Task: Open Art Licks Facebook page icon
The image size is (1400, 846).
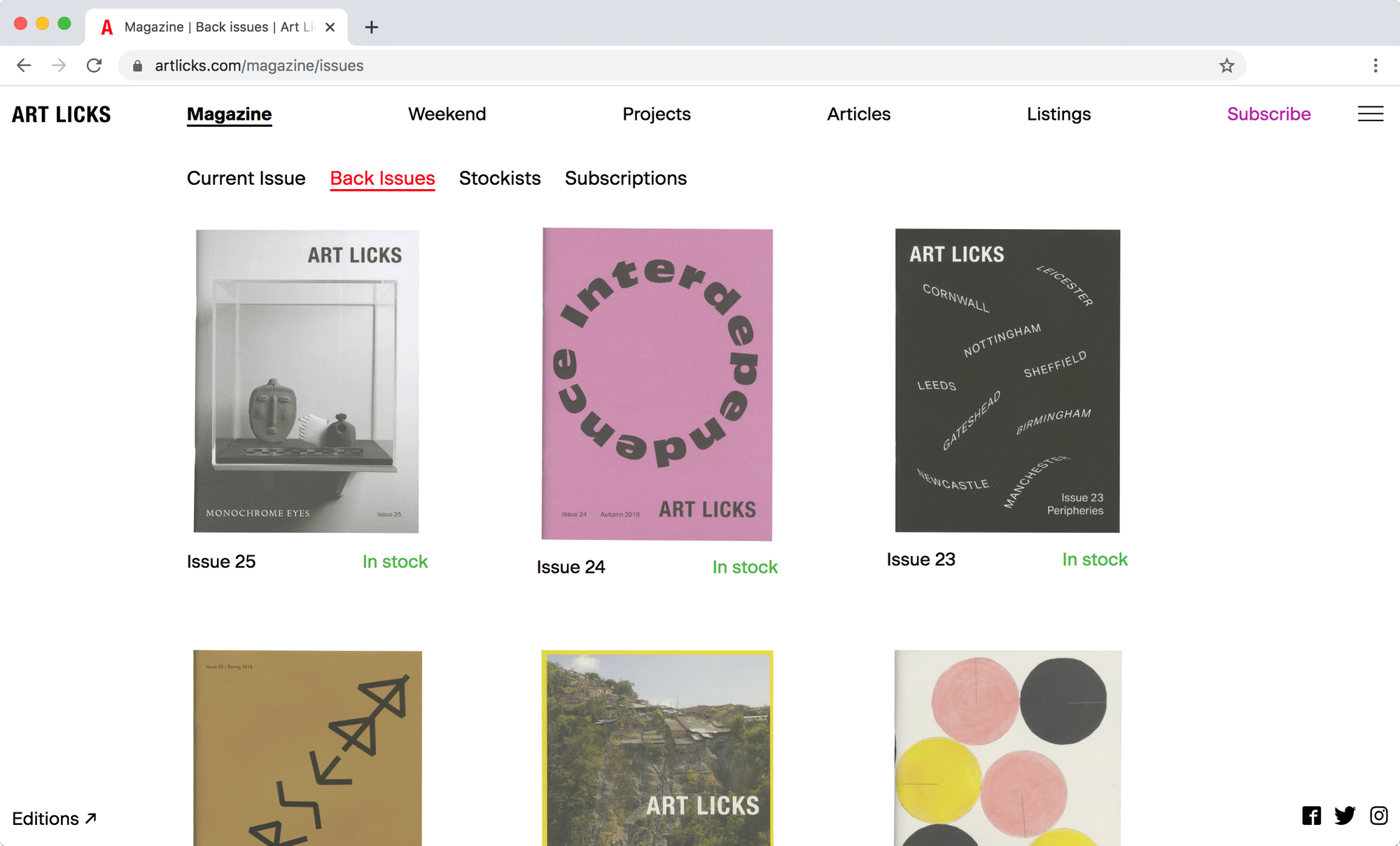Action: (x=1311, y=816)
